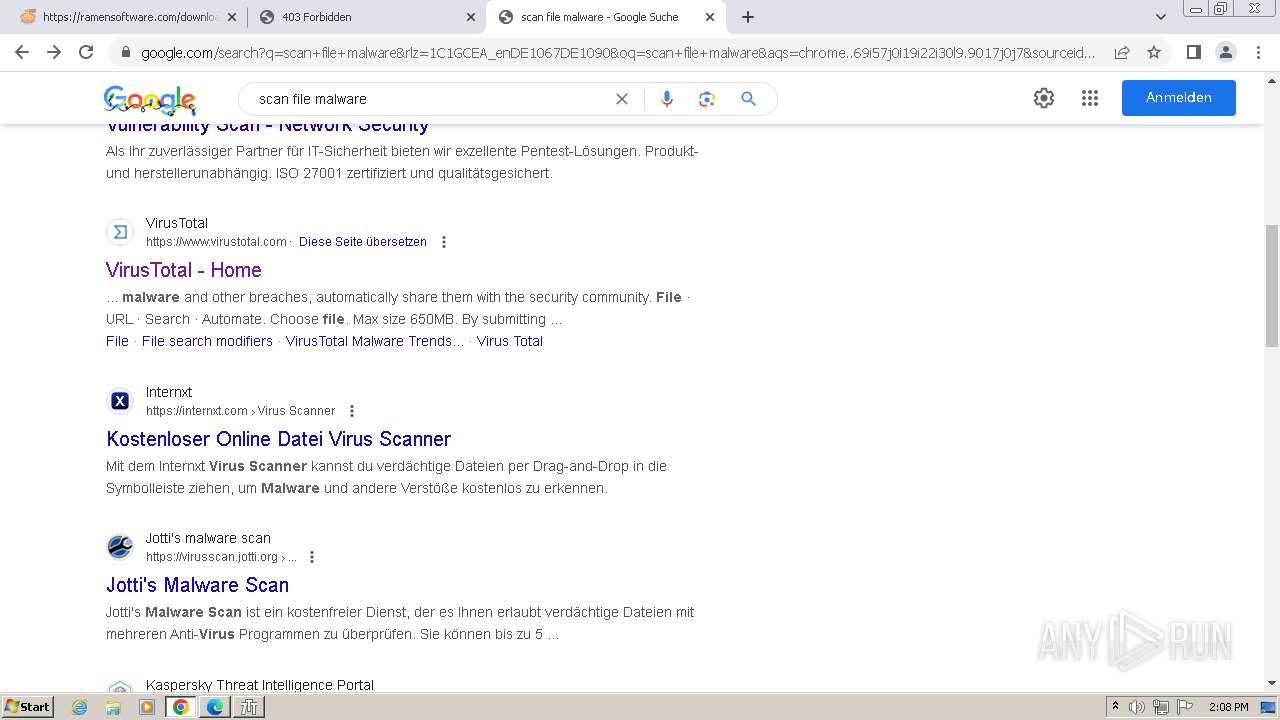The width and height of the screenshot is (1280, 720).
Task: Close the Google Suche tab
Action: click(x=710, y=17)
